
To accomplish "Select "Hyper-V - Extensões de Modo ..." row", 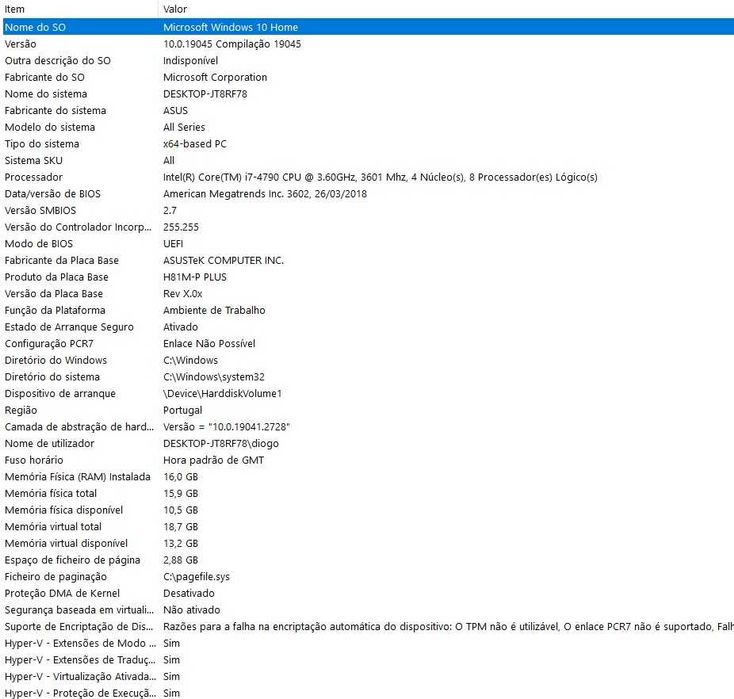I will [x=368, y=643].
